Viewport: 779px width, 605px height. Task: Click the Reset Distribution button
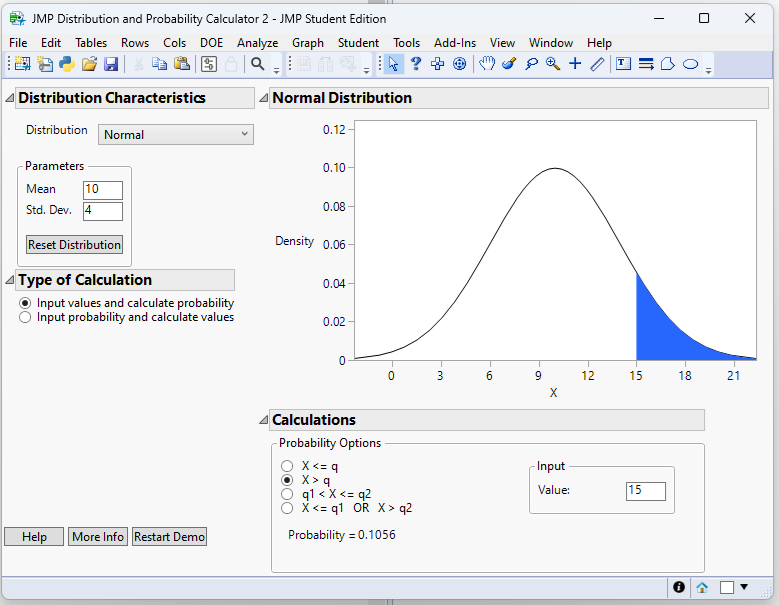pyautogui.click(x=74, y=245)
